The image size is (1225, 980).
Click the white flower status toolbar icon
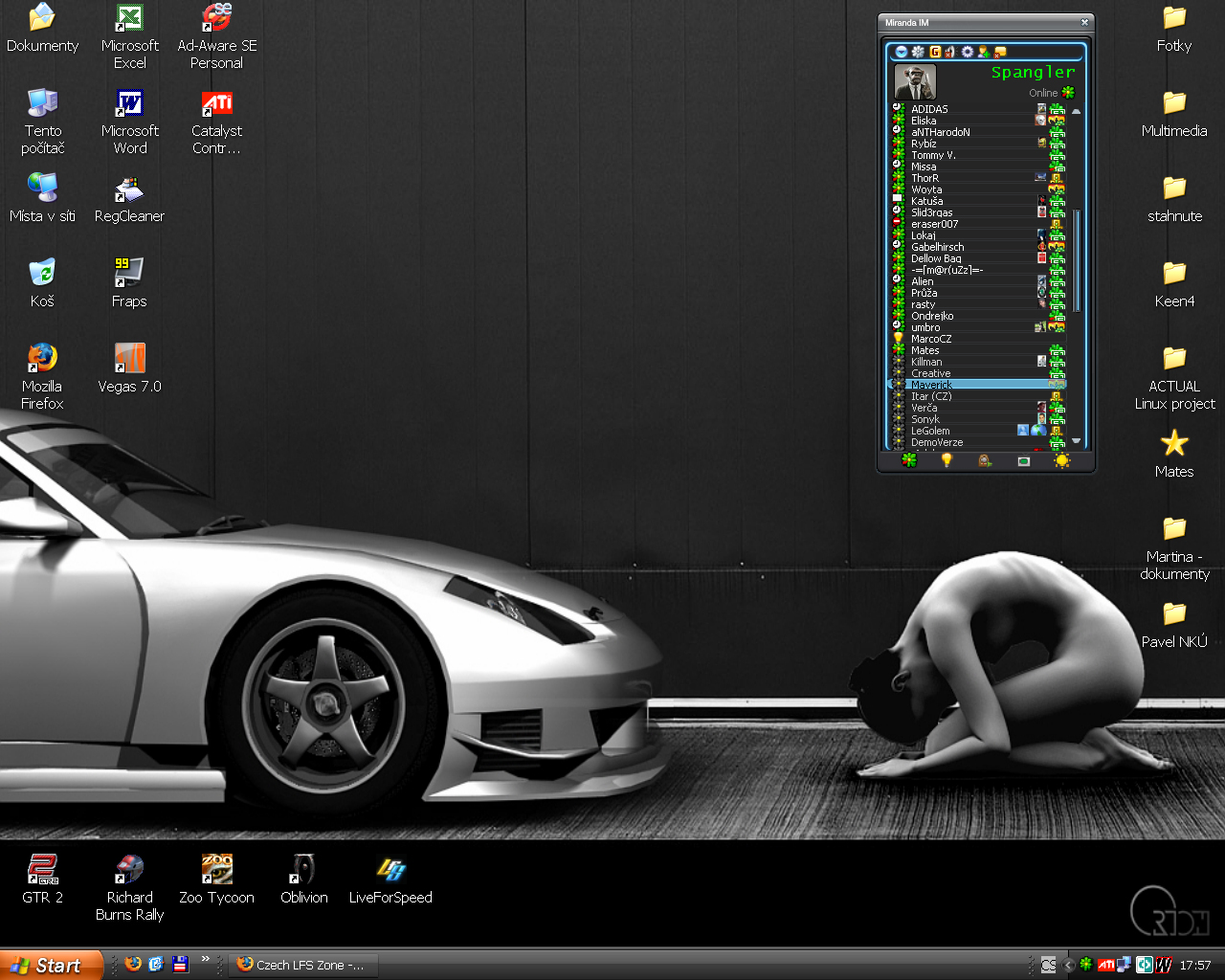[x=918, y=52]
